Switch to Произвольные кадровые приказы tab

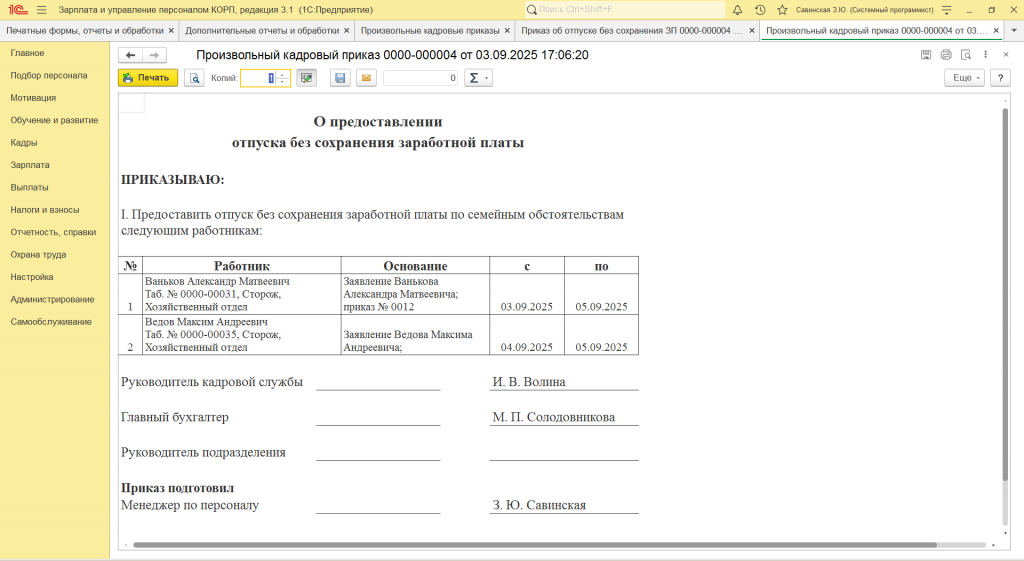430,31
